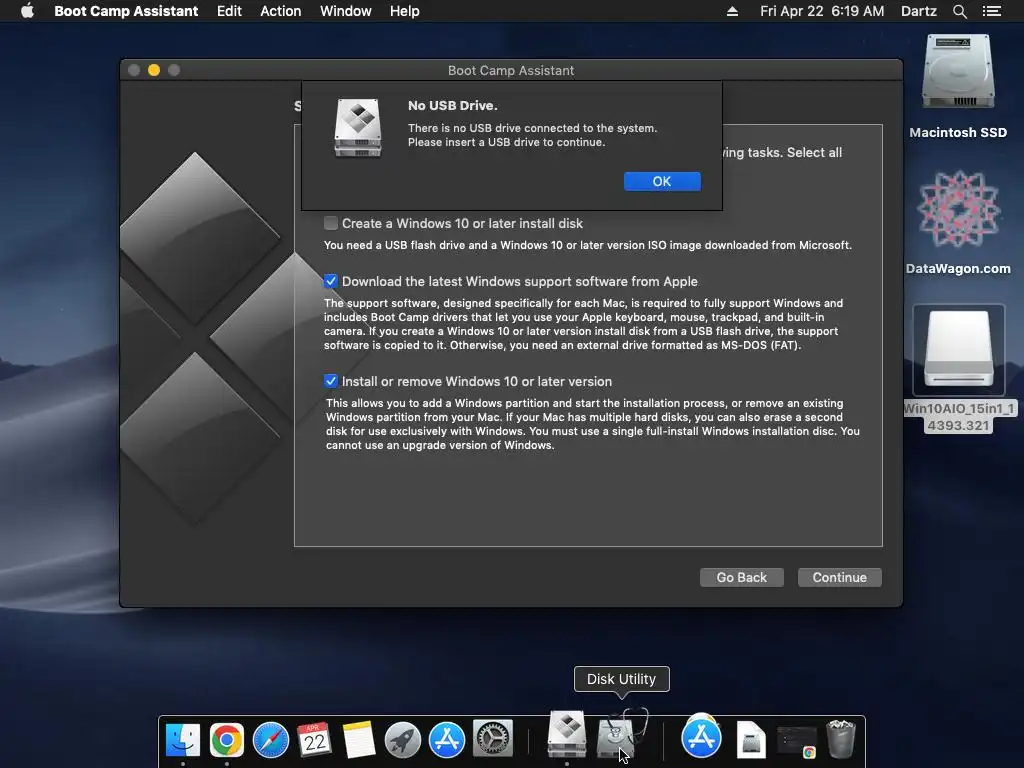This screenshot has width=1024, height=768.
Task: Open the Boot Camp Assistant app menu
Action: click(x=126, y=11)
